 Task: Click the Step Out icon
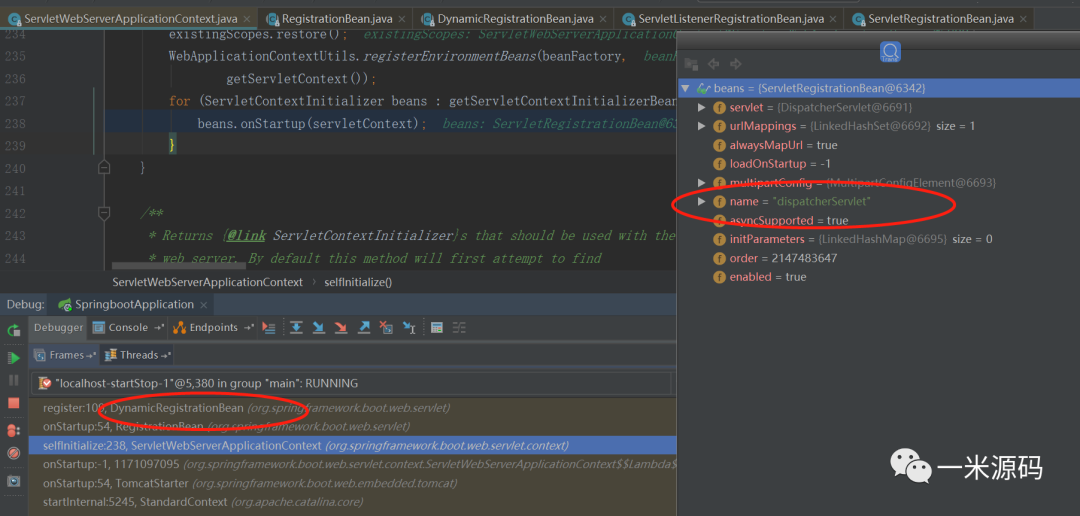click(x=364, y=328)
